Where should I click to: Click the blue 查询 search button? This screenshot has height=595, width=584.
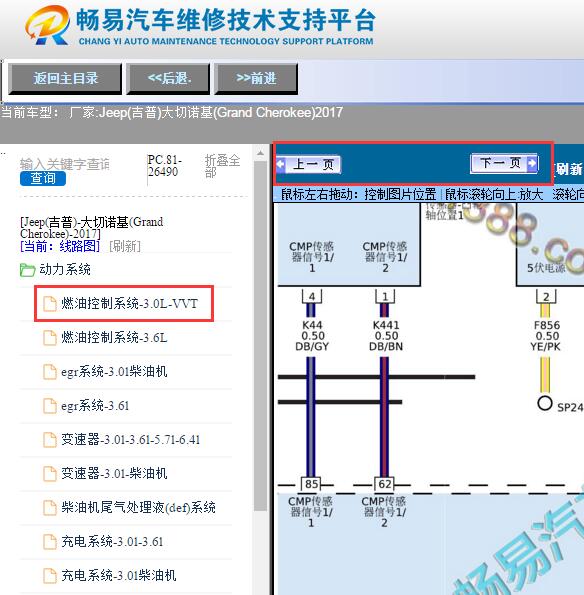[x=43, y=178]
